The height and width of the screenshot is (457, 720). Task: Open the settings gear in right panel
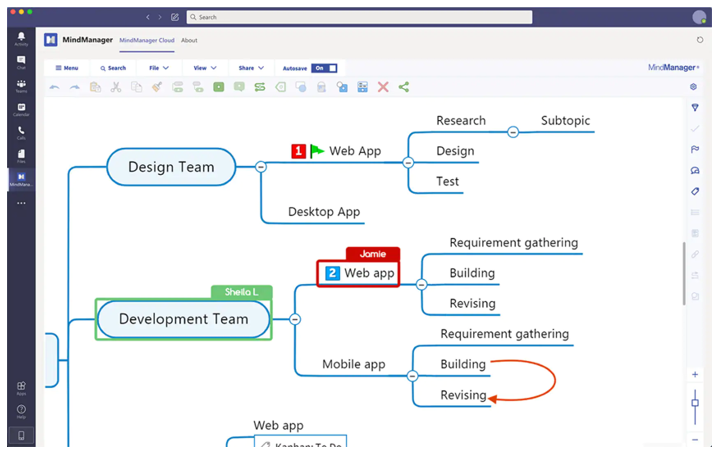(x=695, y=87)
